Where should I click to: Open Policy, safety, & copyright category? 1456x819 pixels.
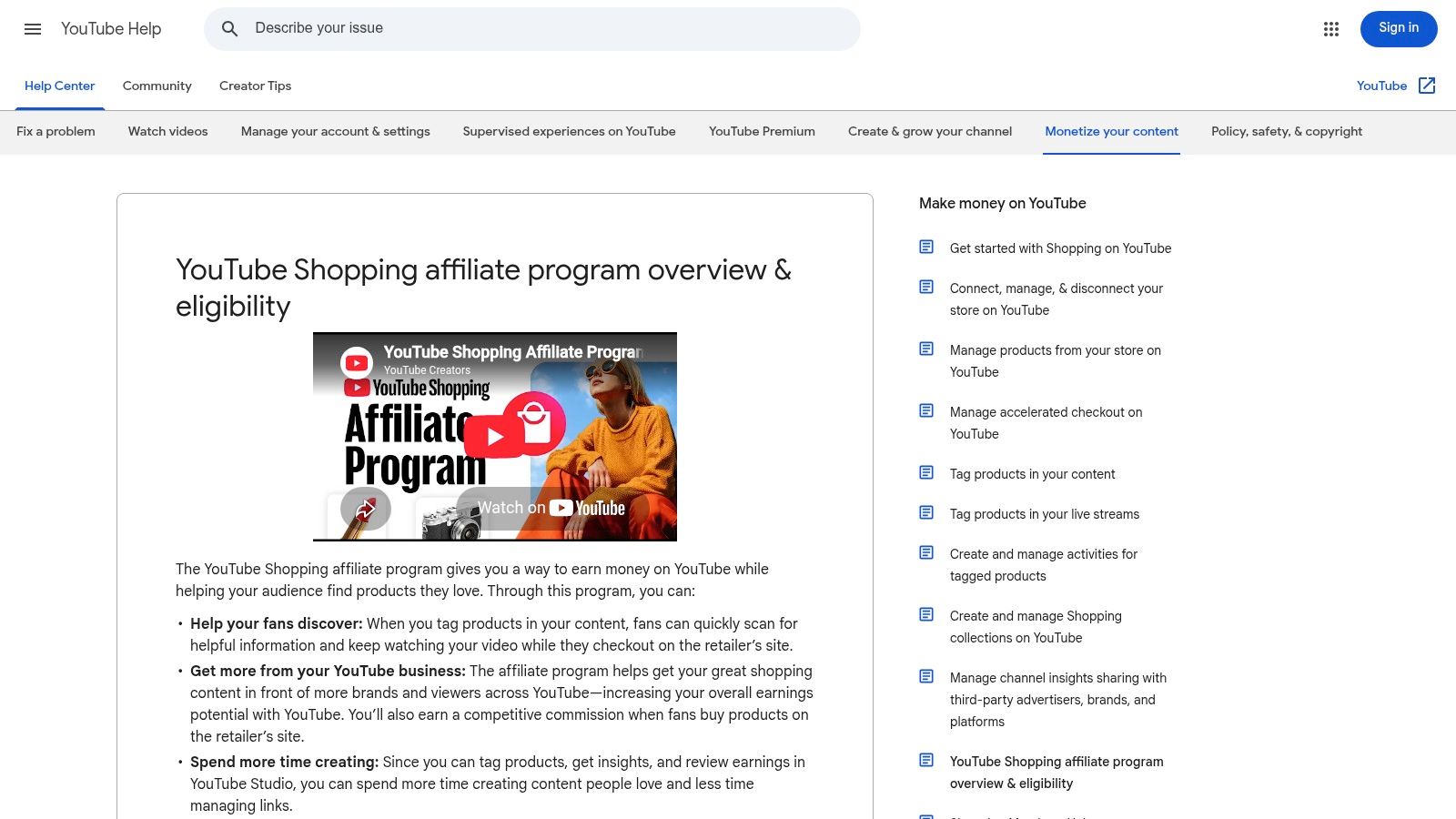[1287, 131]
